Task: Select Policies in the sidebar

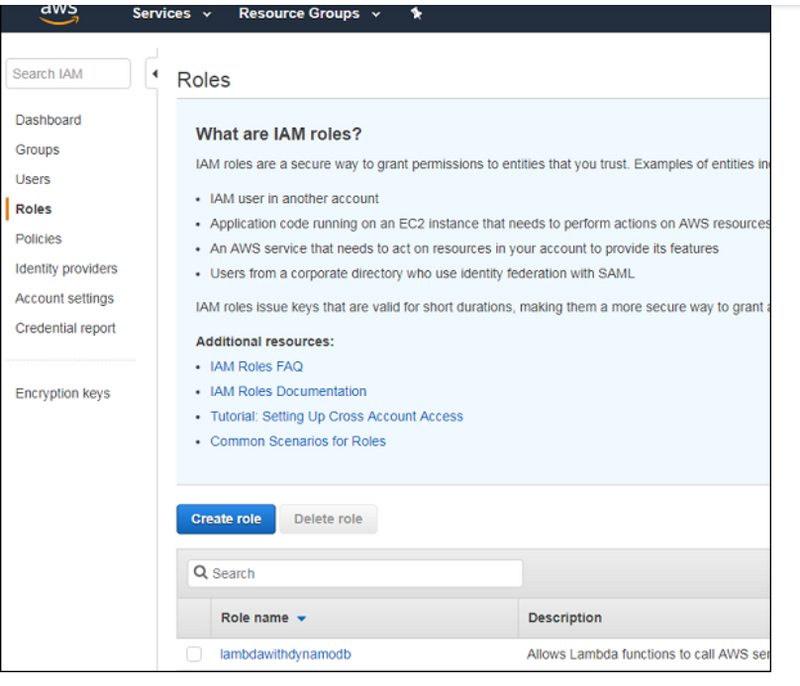Action: [x=38, y=239]
